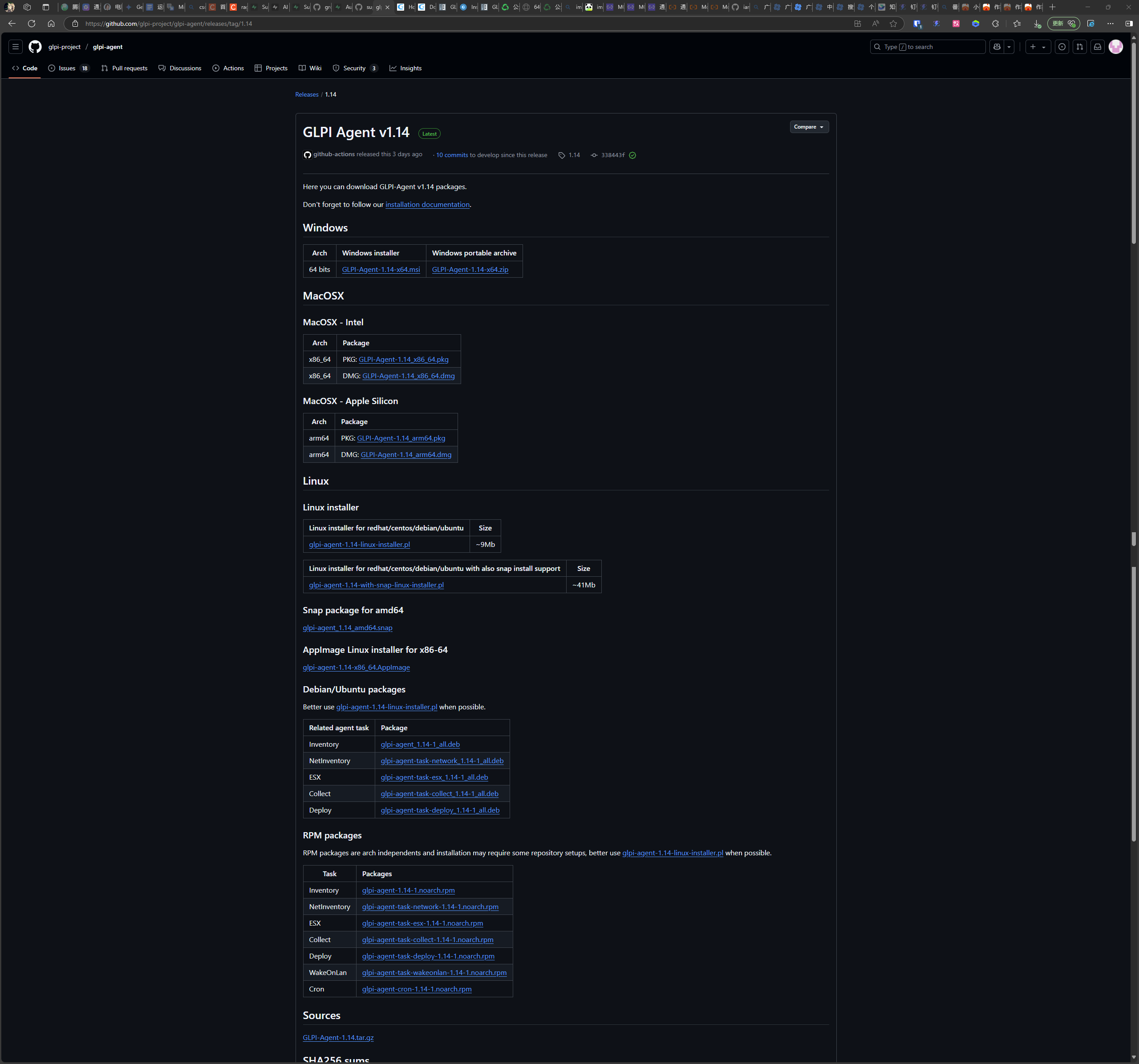Activate Read aloud icon in address bar
This screenshot has width=1139, height=1064.
coord(876,24)
